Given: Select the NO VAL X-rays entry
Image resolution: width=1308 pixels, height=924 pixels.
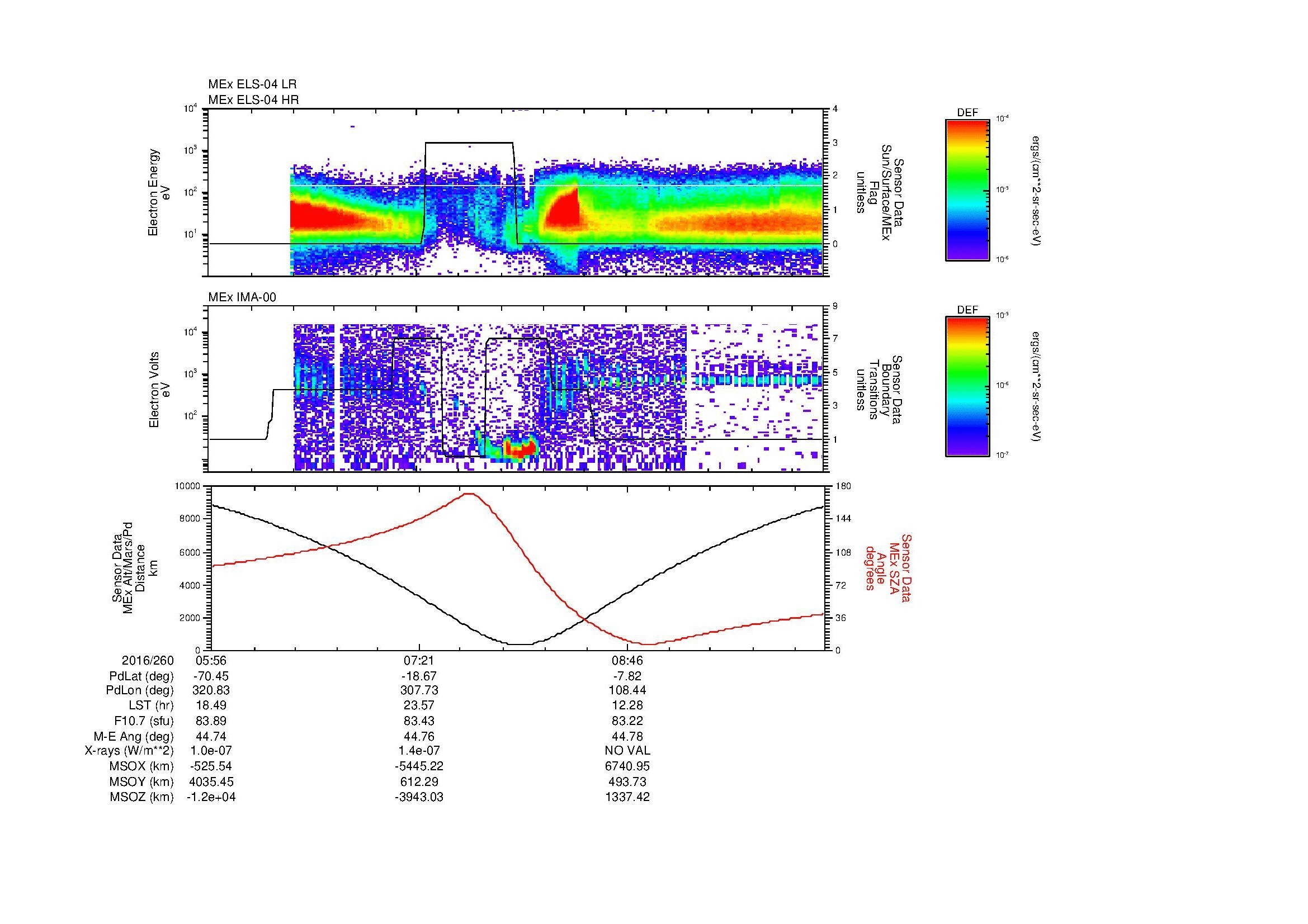Looking at the screenshot, I should click(x=627, y=751).
